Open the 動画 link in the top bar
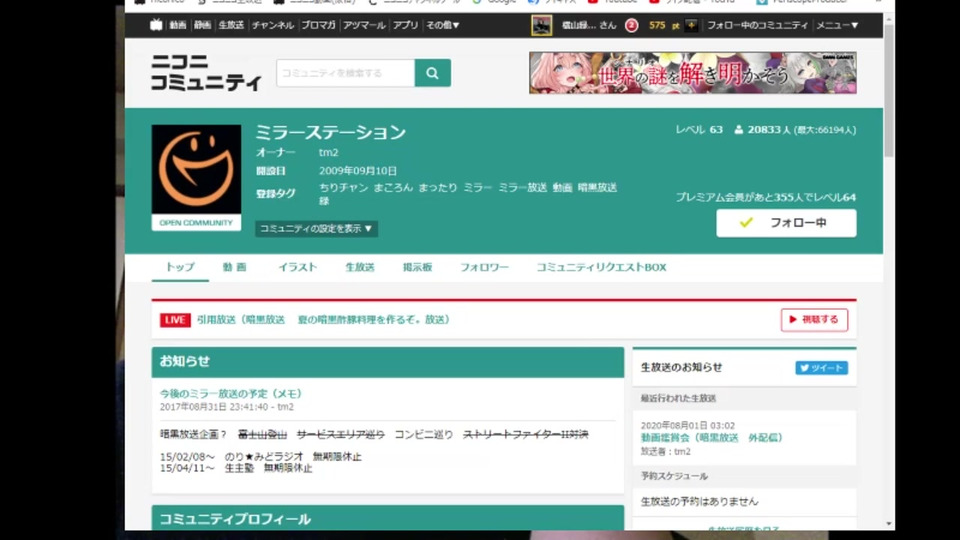 tap(178, 25)
